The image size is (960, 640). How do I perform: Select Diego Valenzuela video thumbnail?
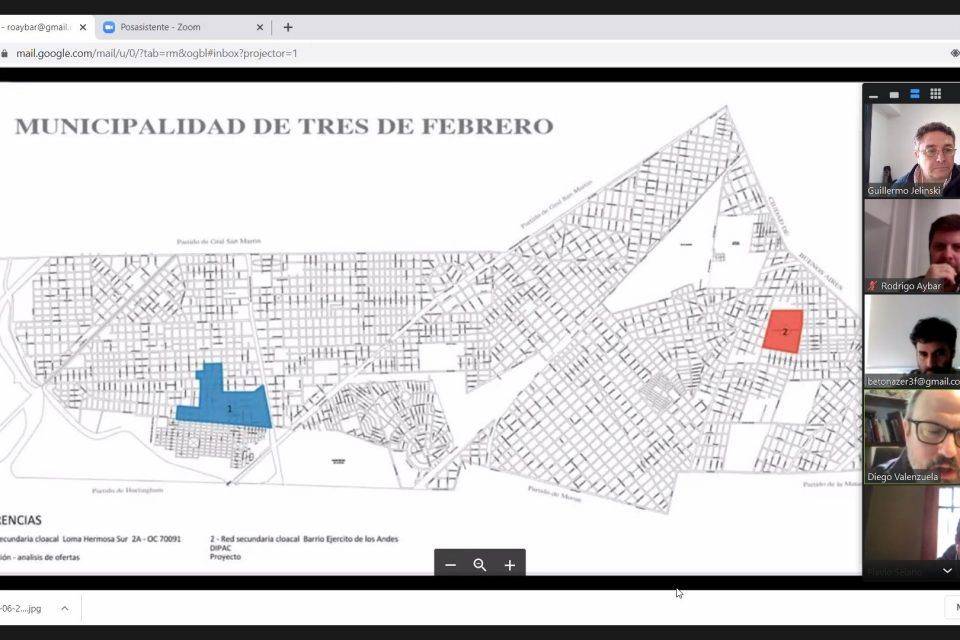click(x=912, y=437)
